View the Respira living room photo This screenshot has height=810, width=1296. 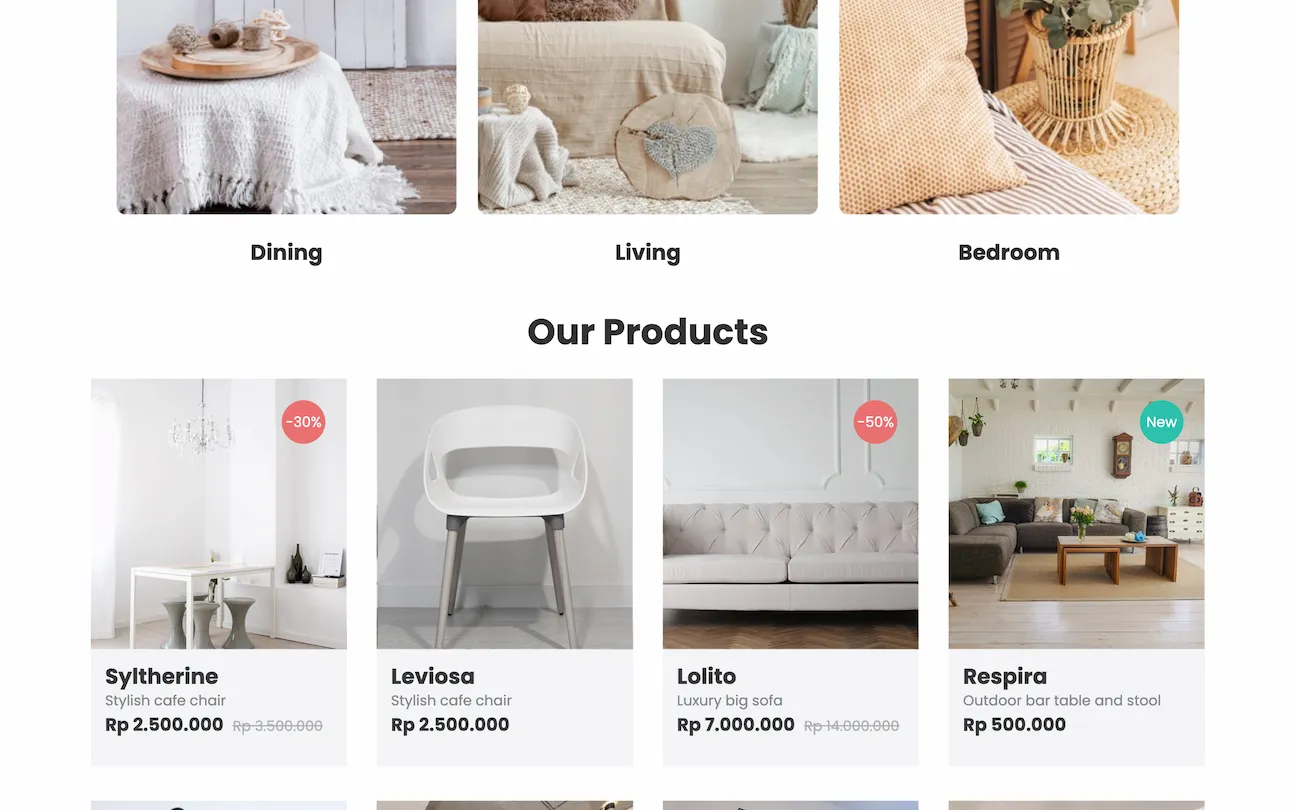[1076, 514]
